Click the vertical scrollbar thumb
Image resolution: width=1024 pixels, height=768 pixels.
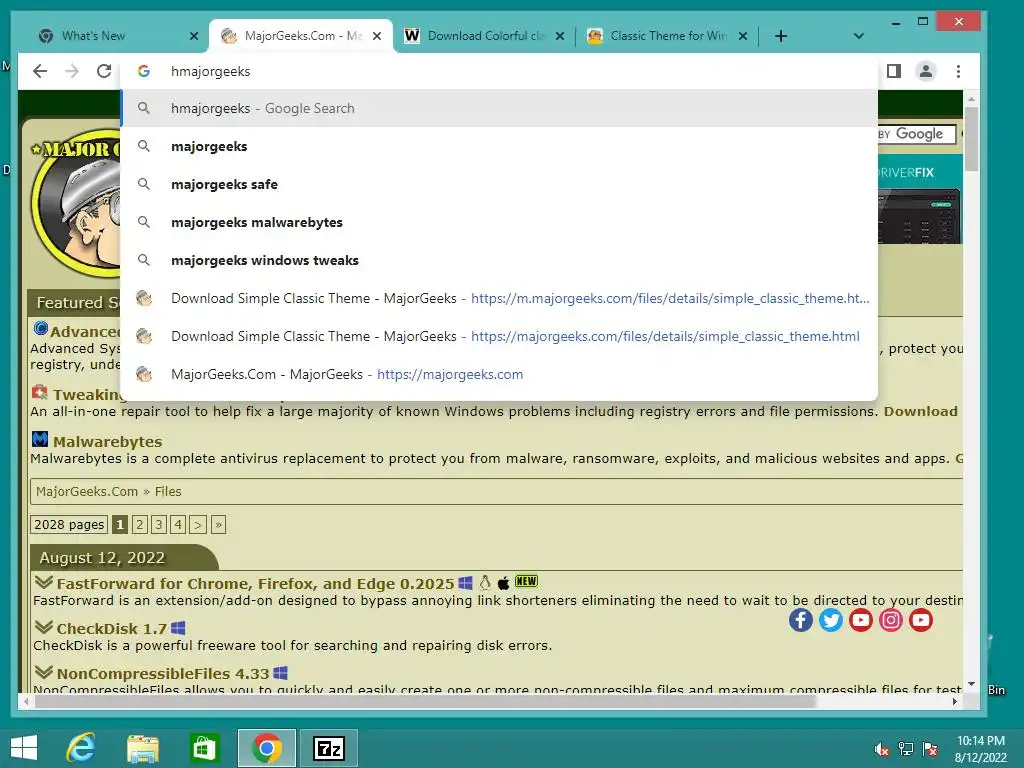point(971,139)
